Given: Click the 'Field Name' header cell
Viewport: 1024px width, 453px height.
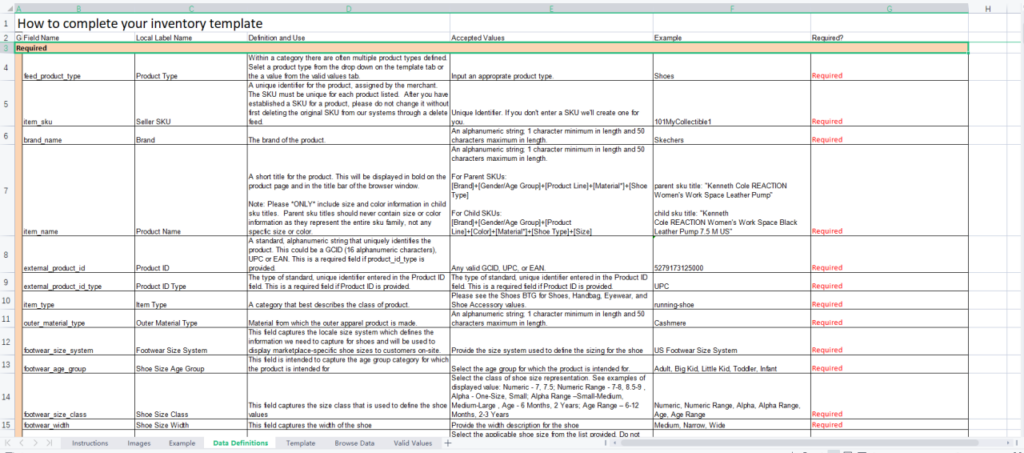Looking at the screenshot, I should pos(78,38).
